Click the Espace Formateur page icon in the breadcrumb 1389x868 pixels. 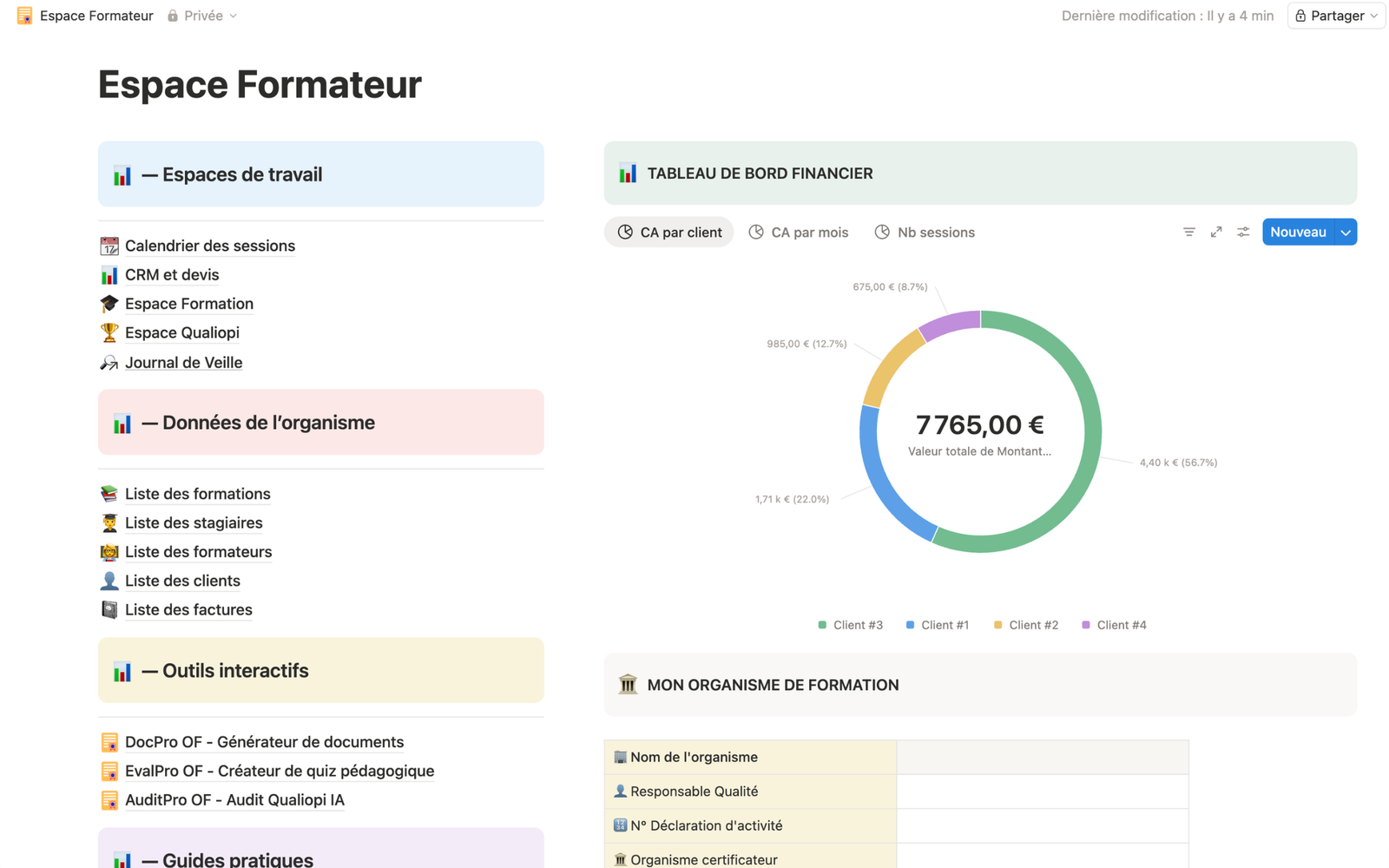click(x=24, y=15)
